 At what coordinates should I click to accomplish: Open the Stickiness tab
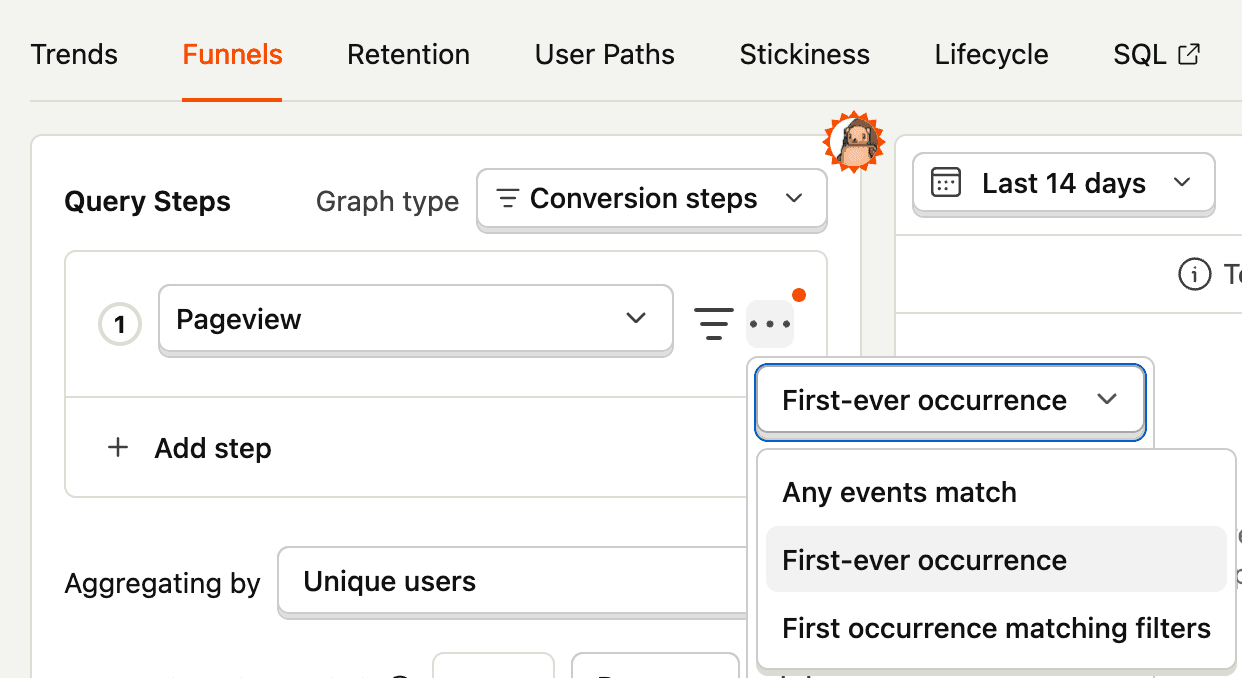[804, 54]
